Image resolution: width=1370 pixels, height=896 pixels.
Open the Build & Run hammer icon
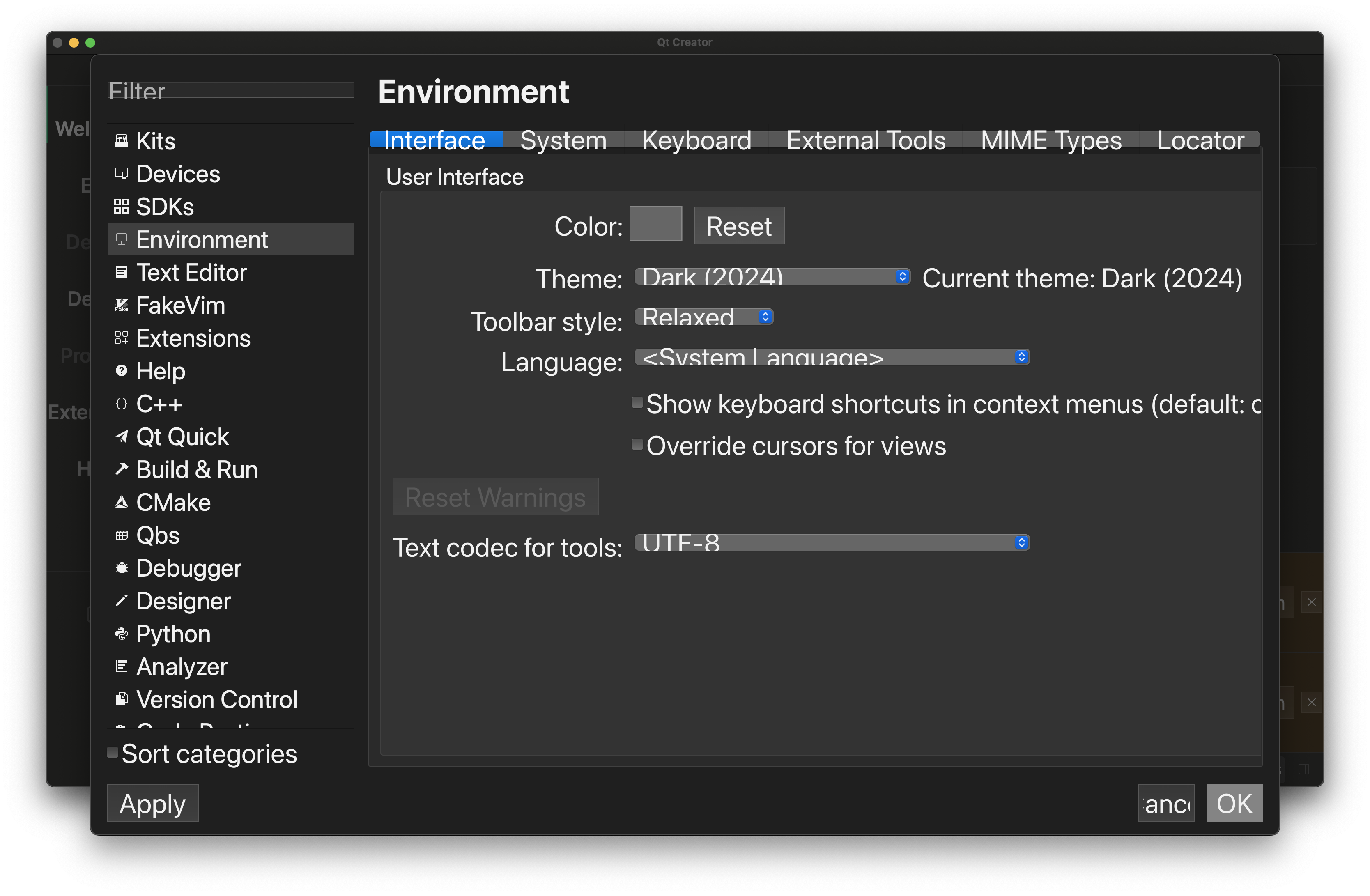(x=122, y=469)
